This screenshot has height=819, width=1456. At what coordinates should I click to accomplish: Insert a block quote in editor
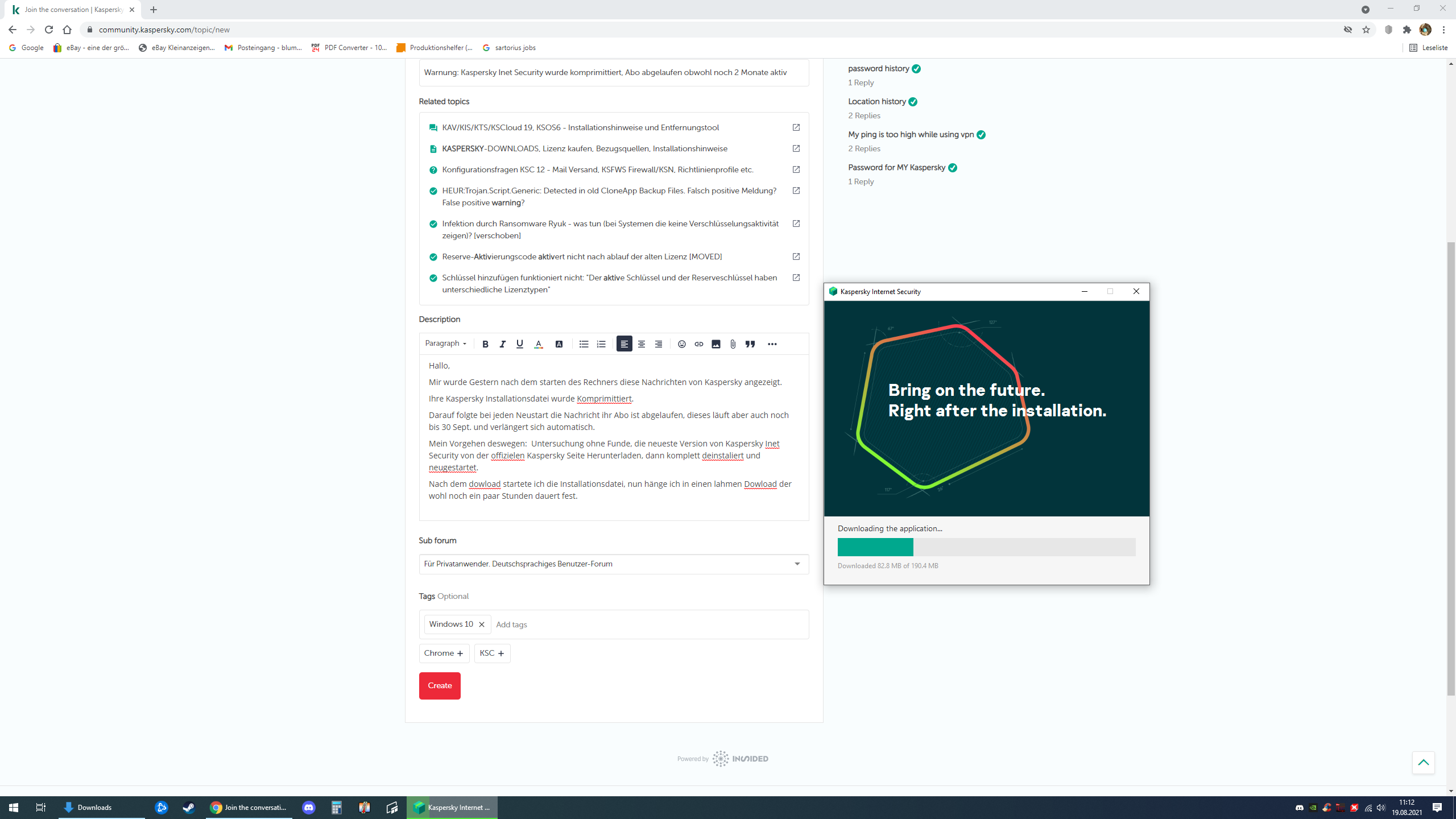click(750, 344)
